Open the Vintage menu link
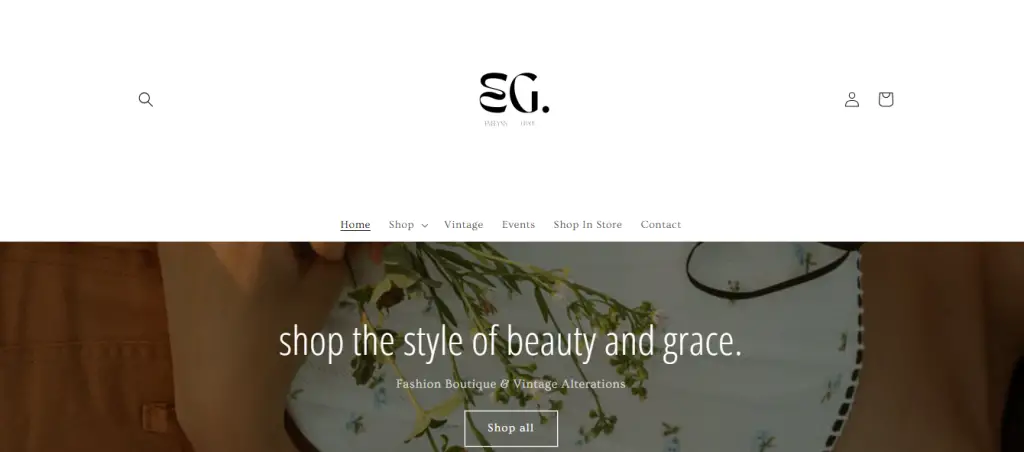1024x452 pixels. click(464, 225)
